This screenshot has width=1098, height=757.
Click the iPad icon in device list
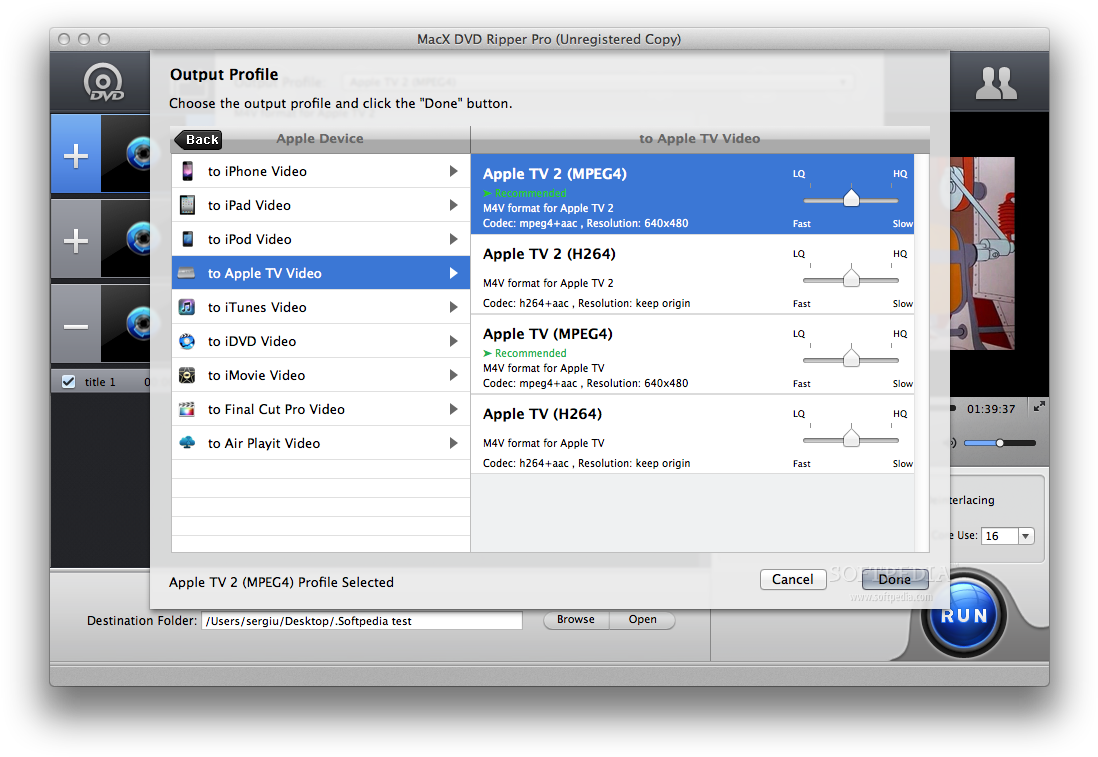coord(188,205)
